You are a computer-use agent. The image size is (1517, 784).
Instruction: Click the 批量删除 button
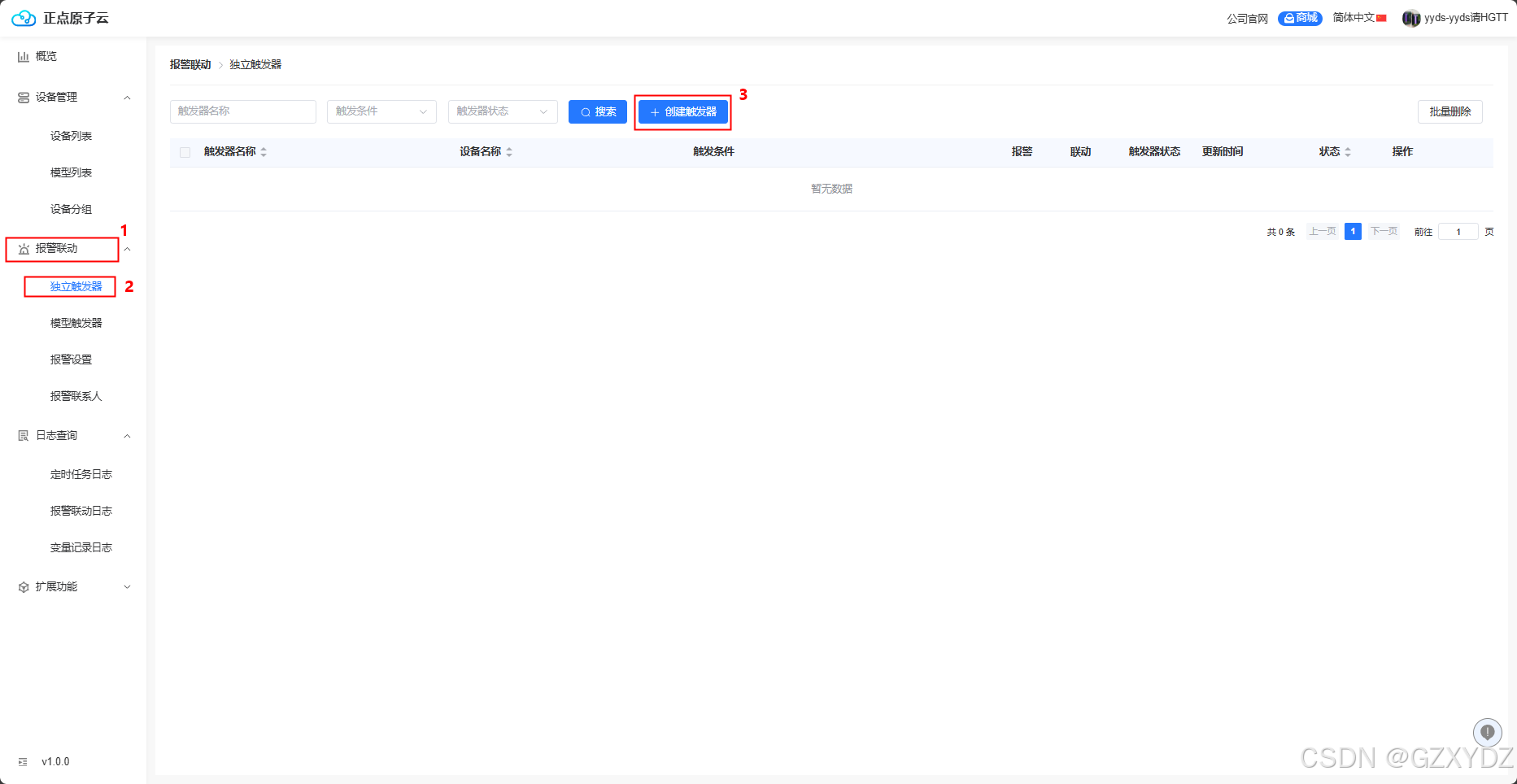coord(1450,111)
